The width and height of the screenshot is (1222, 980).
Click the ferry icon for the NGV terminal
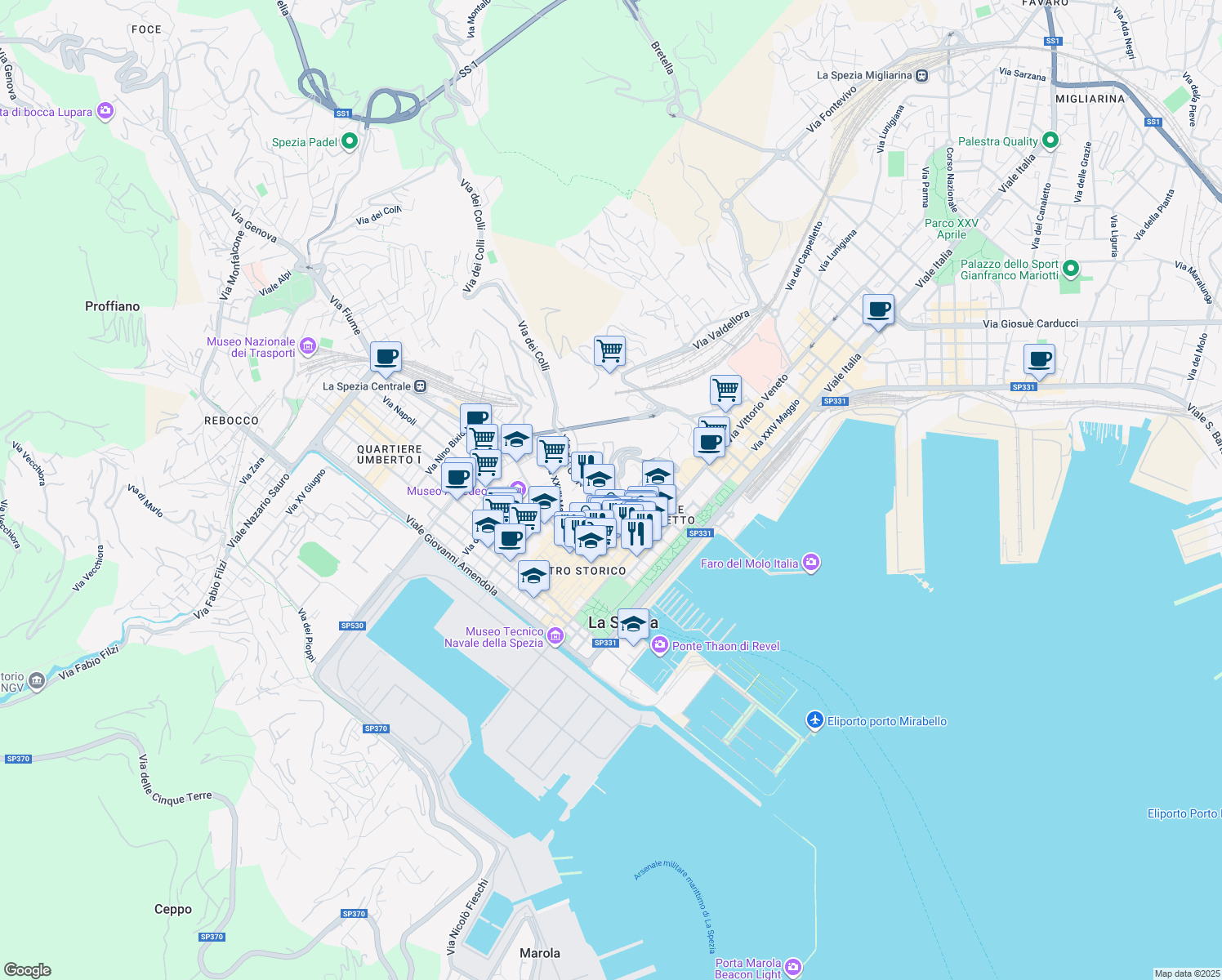point(36,680)
